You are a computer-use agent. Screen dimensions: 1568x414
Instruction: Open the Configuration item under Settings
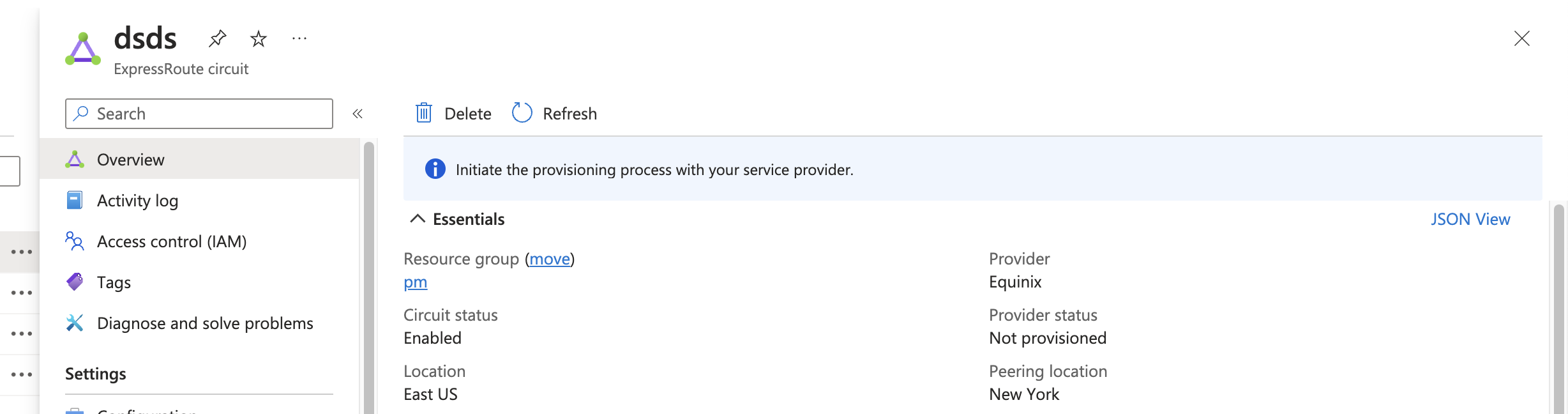coord(143,411)
